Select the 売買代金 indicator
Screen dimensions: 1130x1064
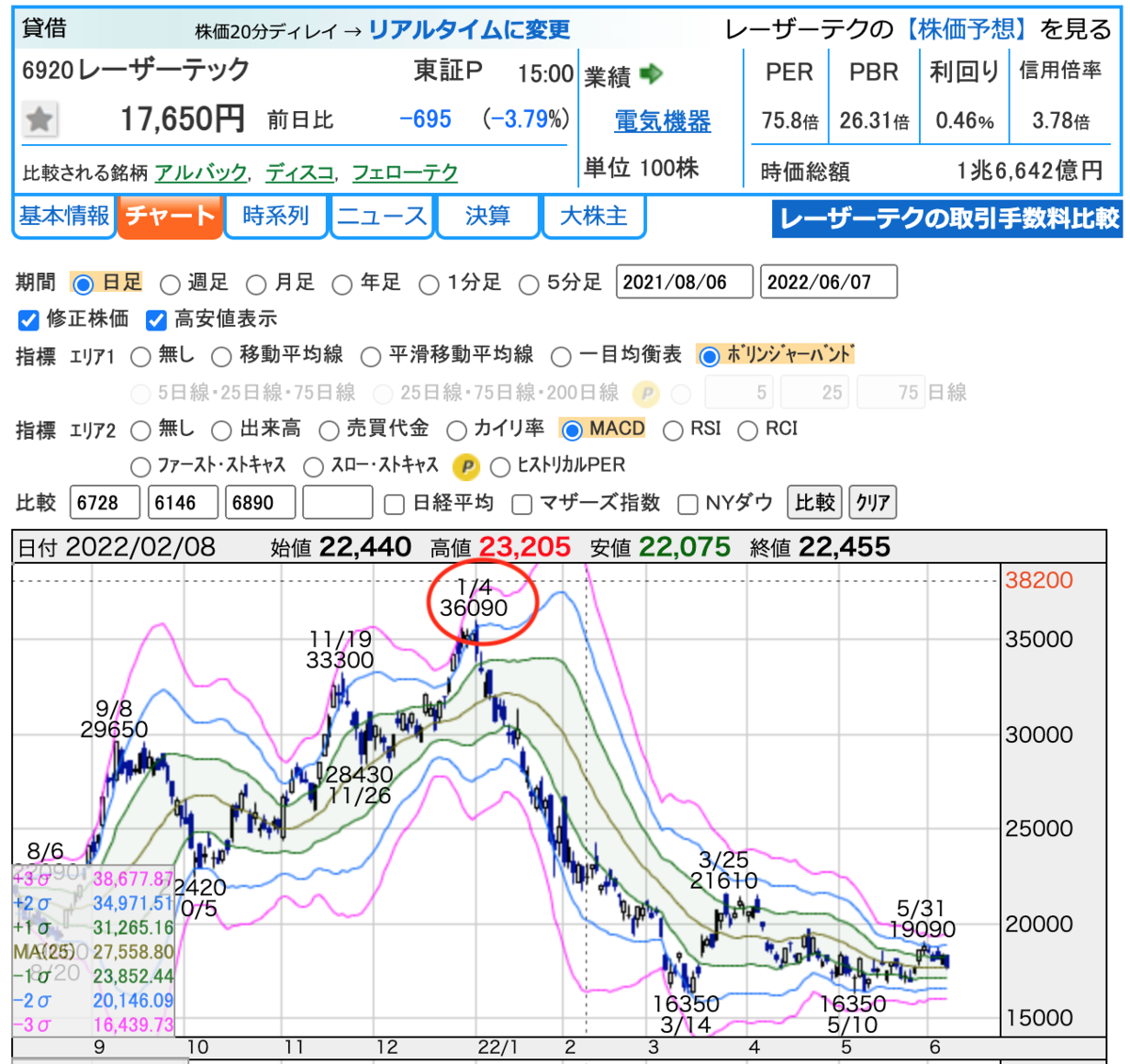coord(329,430)
